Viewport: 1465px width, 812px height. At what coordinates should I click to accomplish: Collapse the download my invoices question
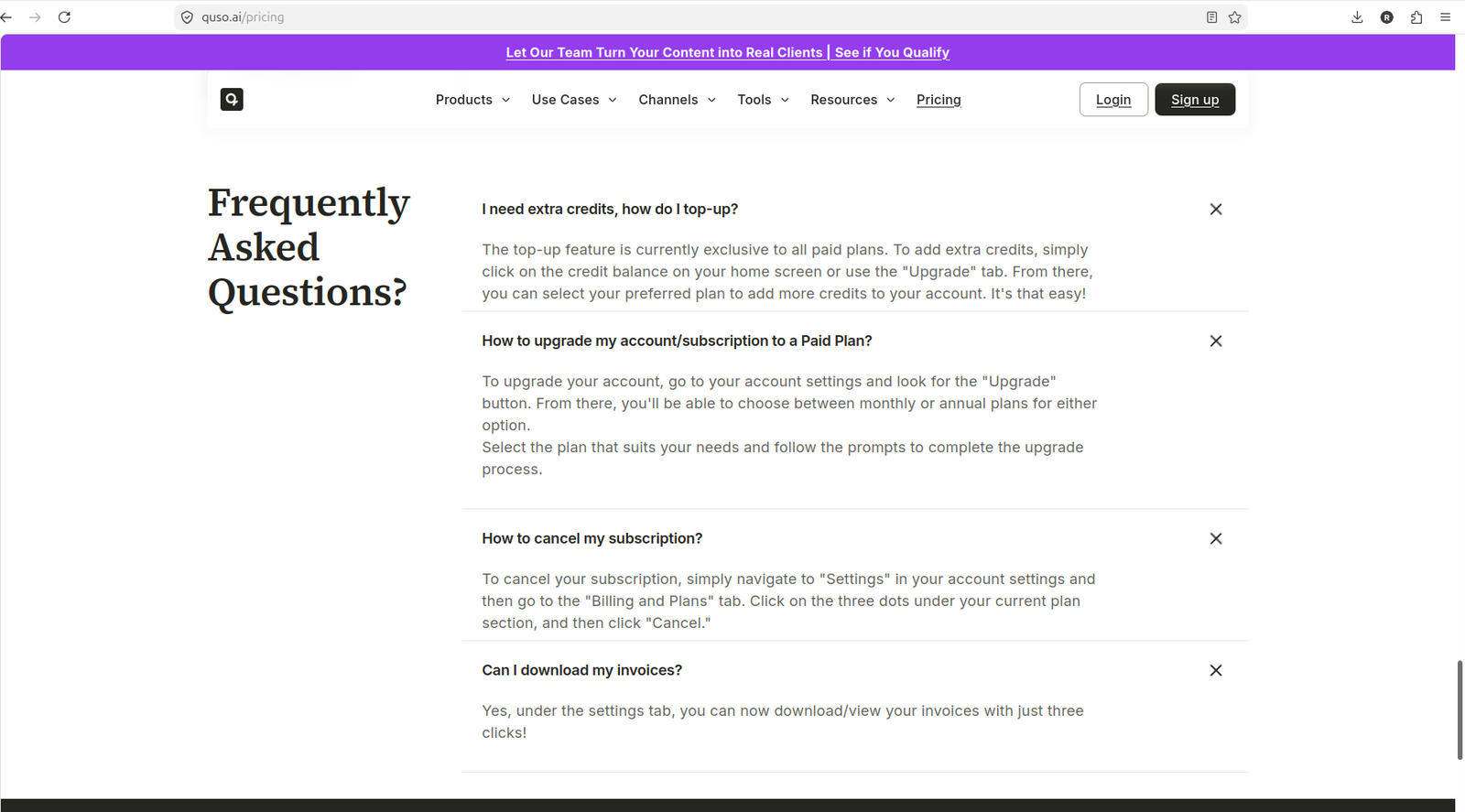pos(1216,670)
